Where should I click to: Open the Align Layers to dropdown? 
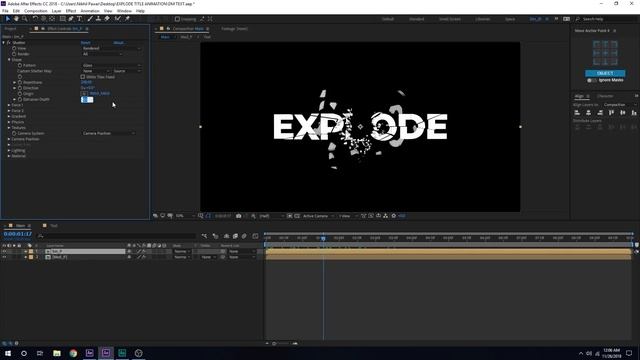coord(619,105)
